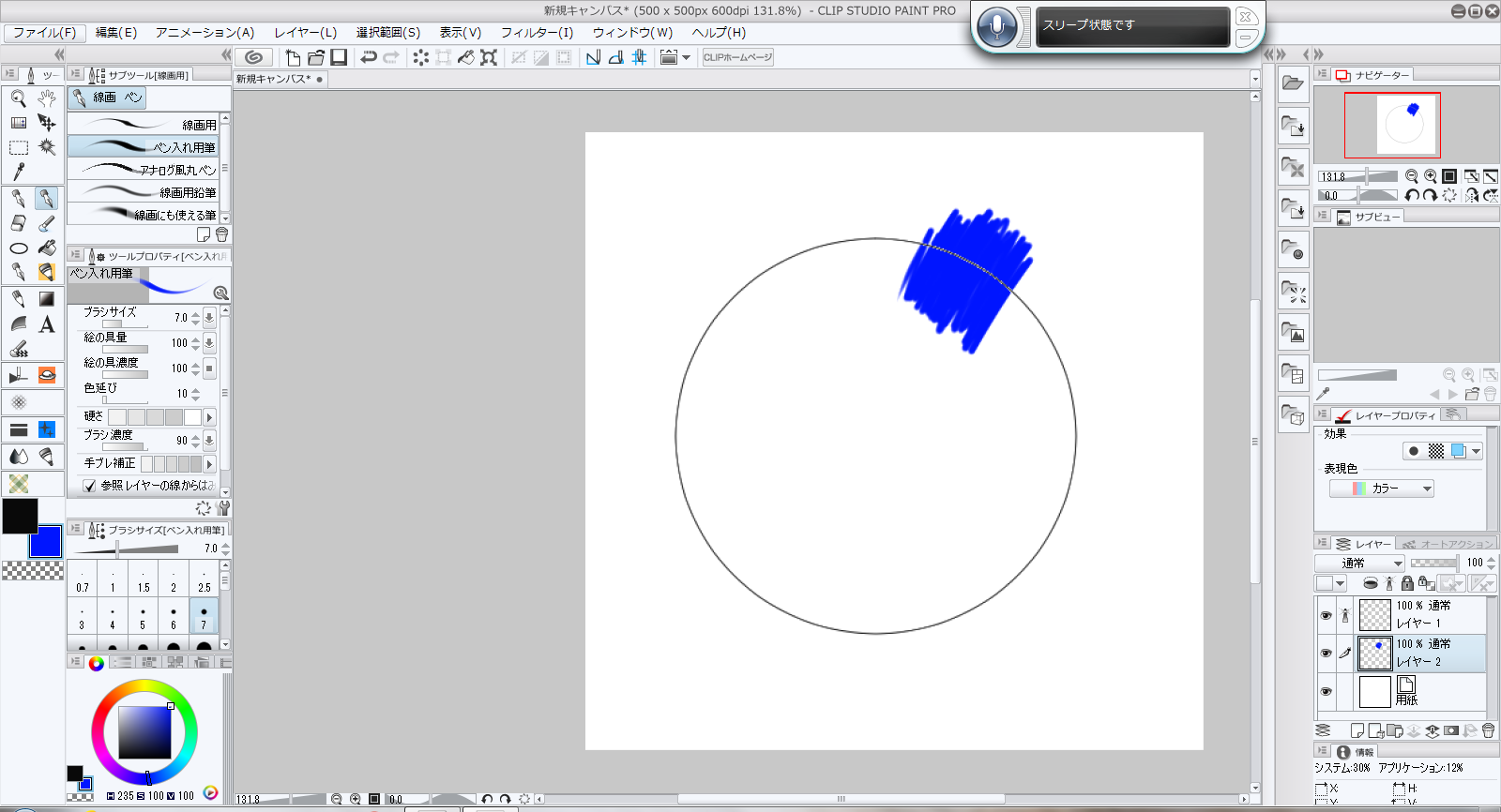Hide レイヤー 1 with eye icon
This screenshot has width=1501, height=812.
[1326, 615]
